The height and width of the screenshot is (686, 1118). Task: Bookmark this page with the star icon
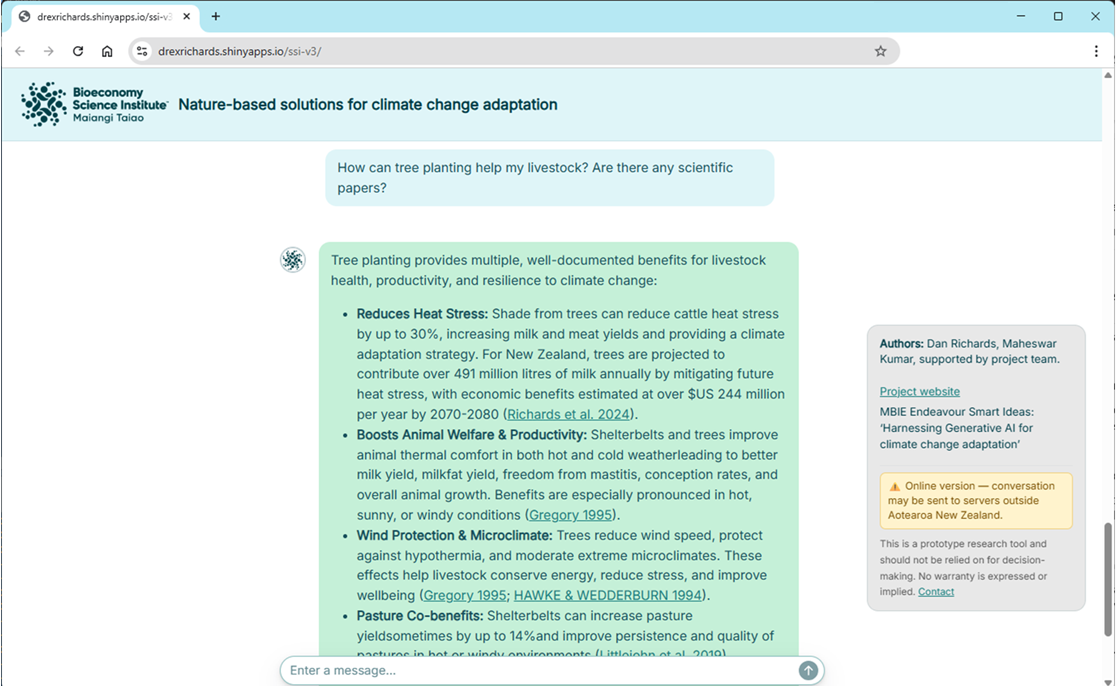tap(881, 51)
